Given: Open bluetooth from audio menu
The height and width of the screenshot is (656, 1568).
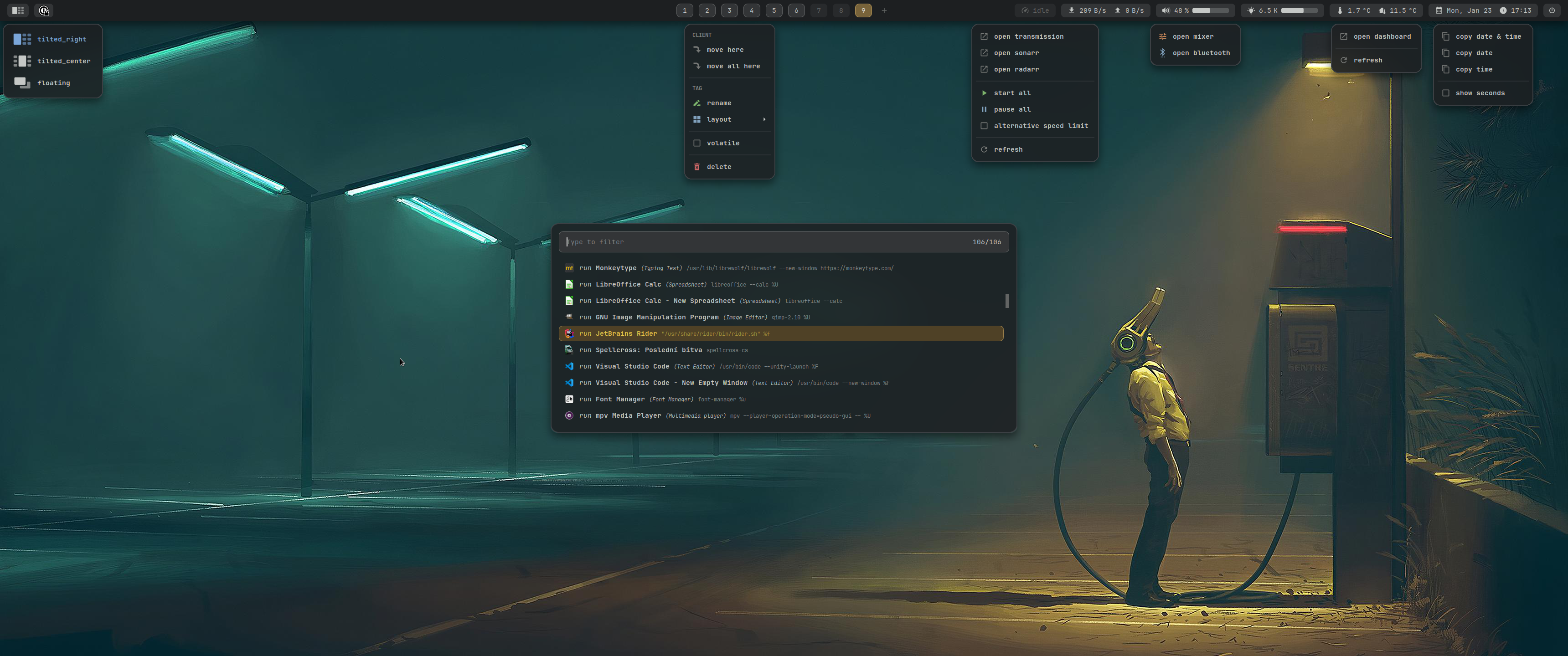Looking at the screenshot, I should (1196, 53).
